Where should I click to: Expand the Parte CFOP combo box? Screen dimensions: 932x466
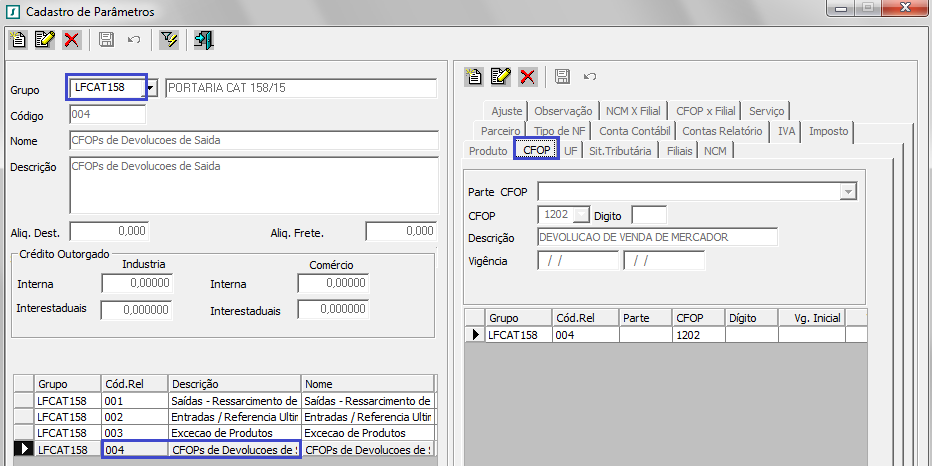[848, 191]
